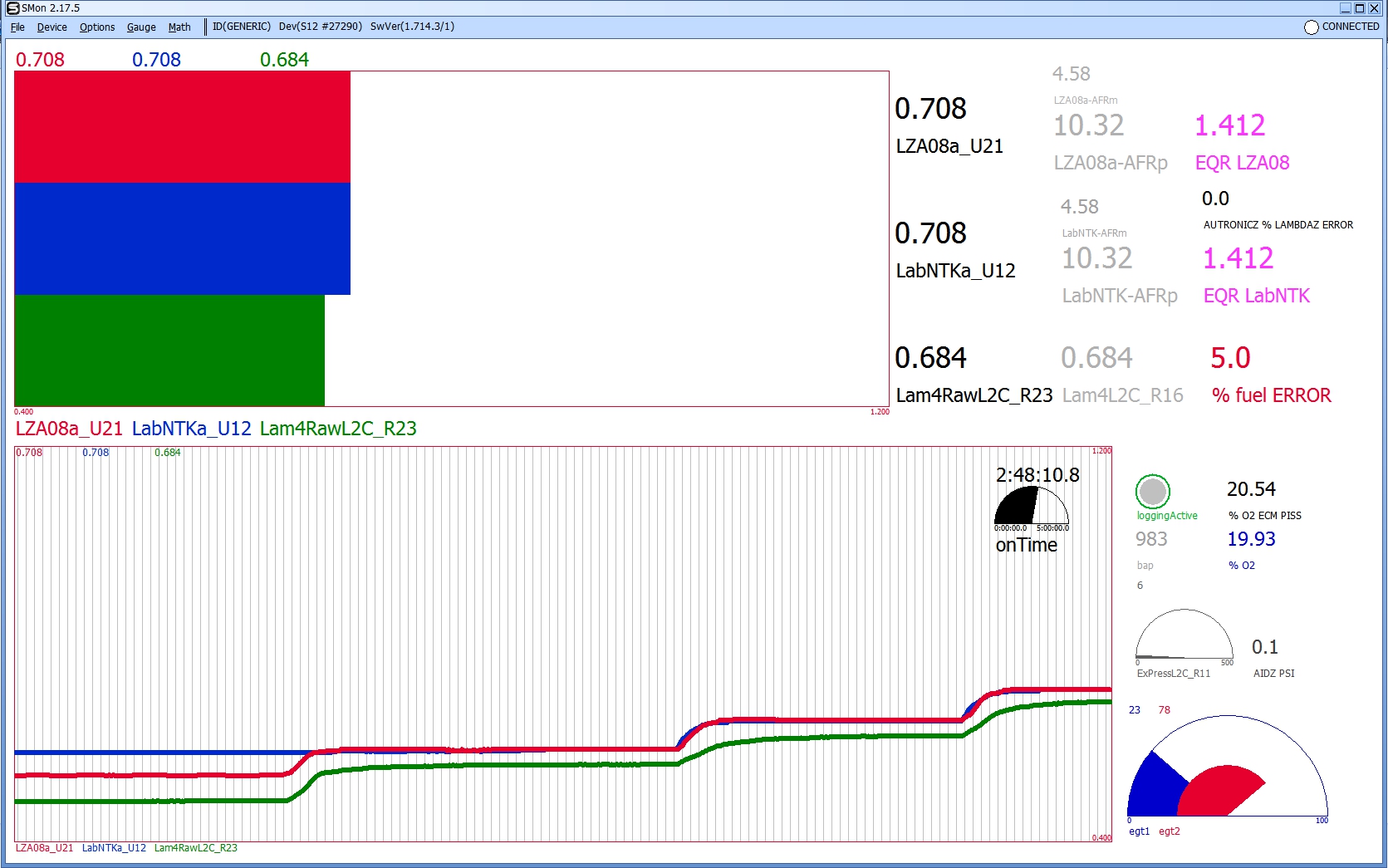Open the Options menu
The width and height of the screenshot is (1388, 868).
(x=97, y=27)
